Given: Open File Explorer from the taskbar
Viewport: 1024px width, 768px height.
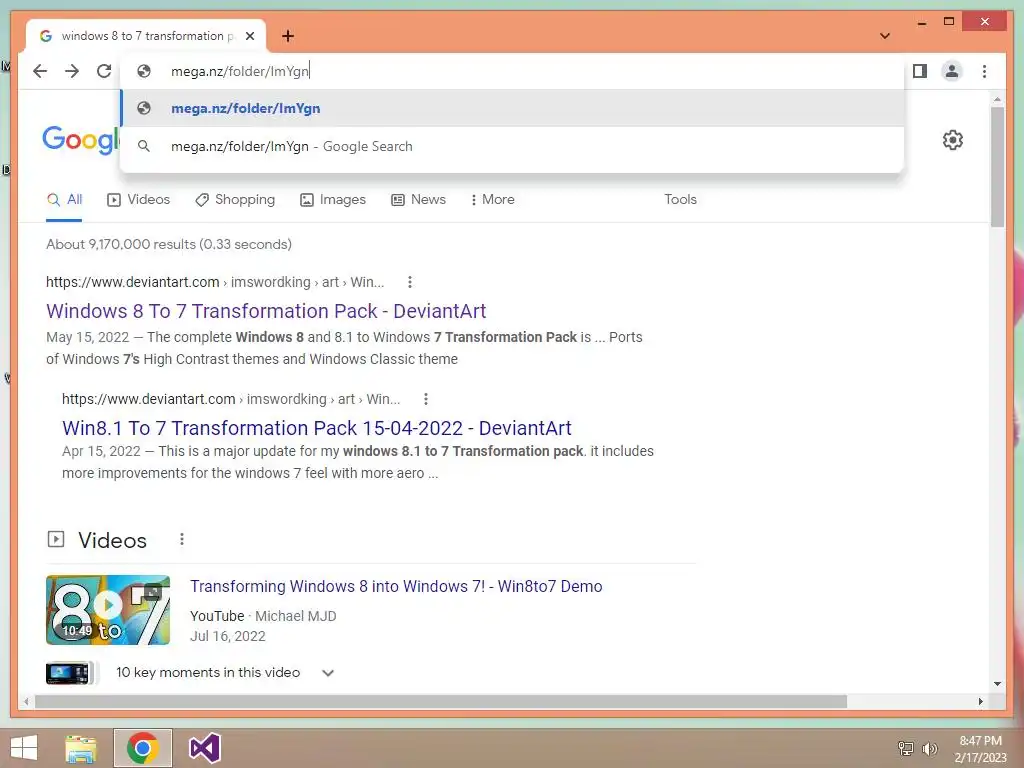Looking at the screenshot, I should (81, 748).
